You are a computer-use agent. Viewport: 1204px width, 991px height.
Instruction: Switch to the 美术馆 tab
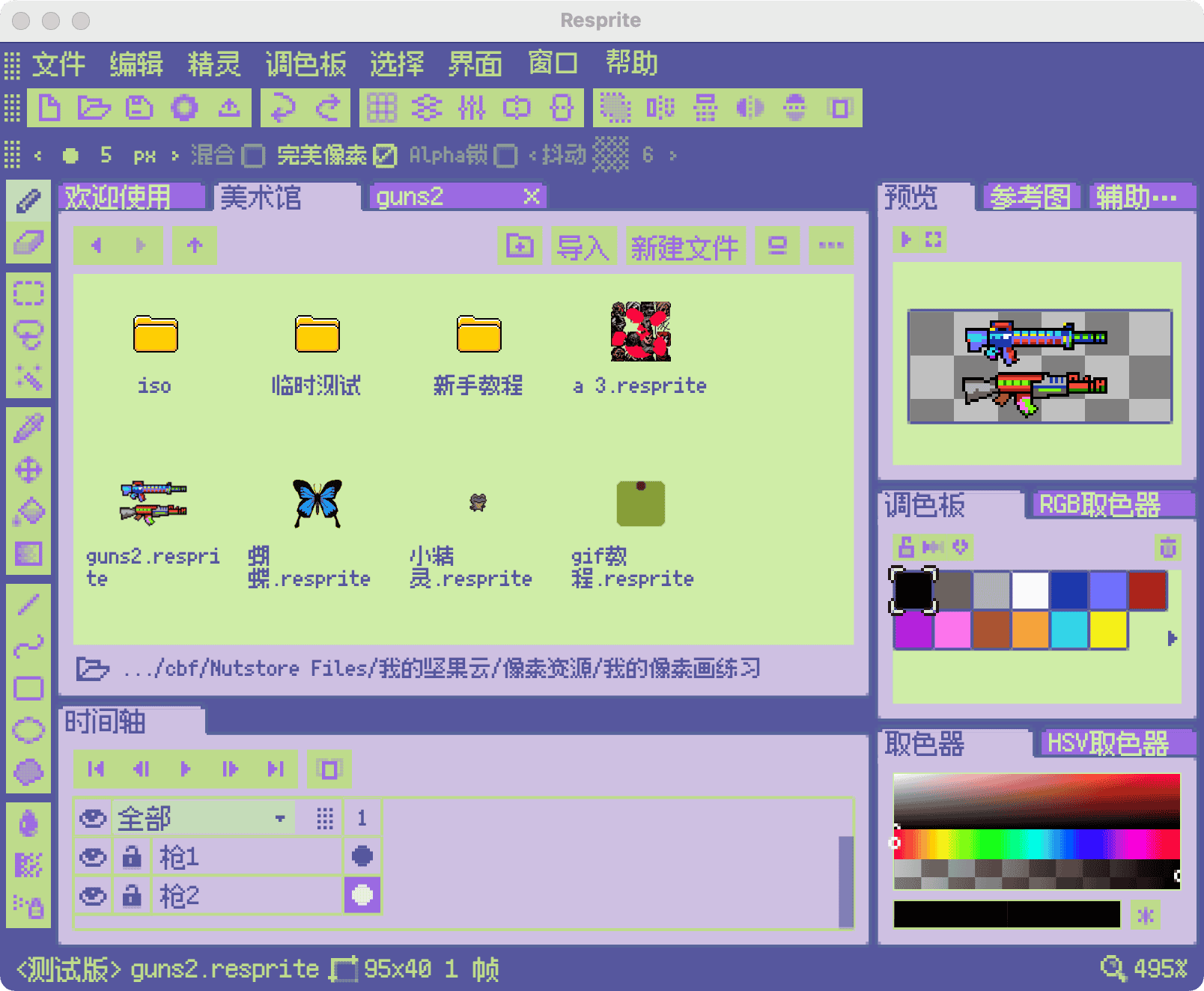[261, 198]
